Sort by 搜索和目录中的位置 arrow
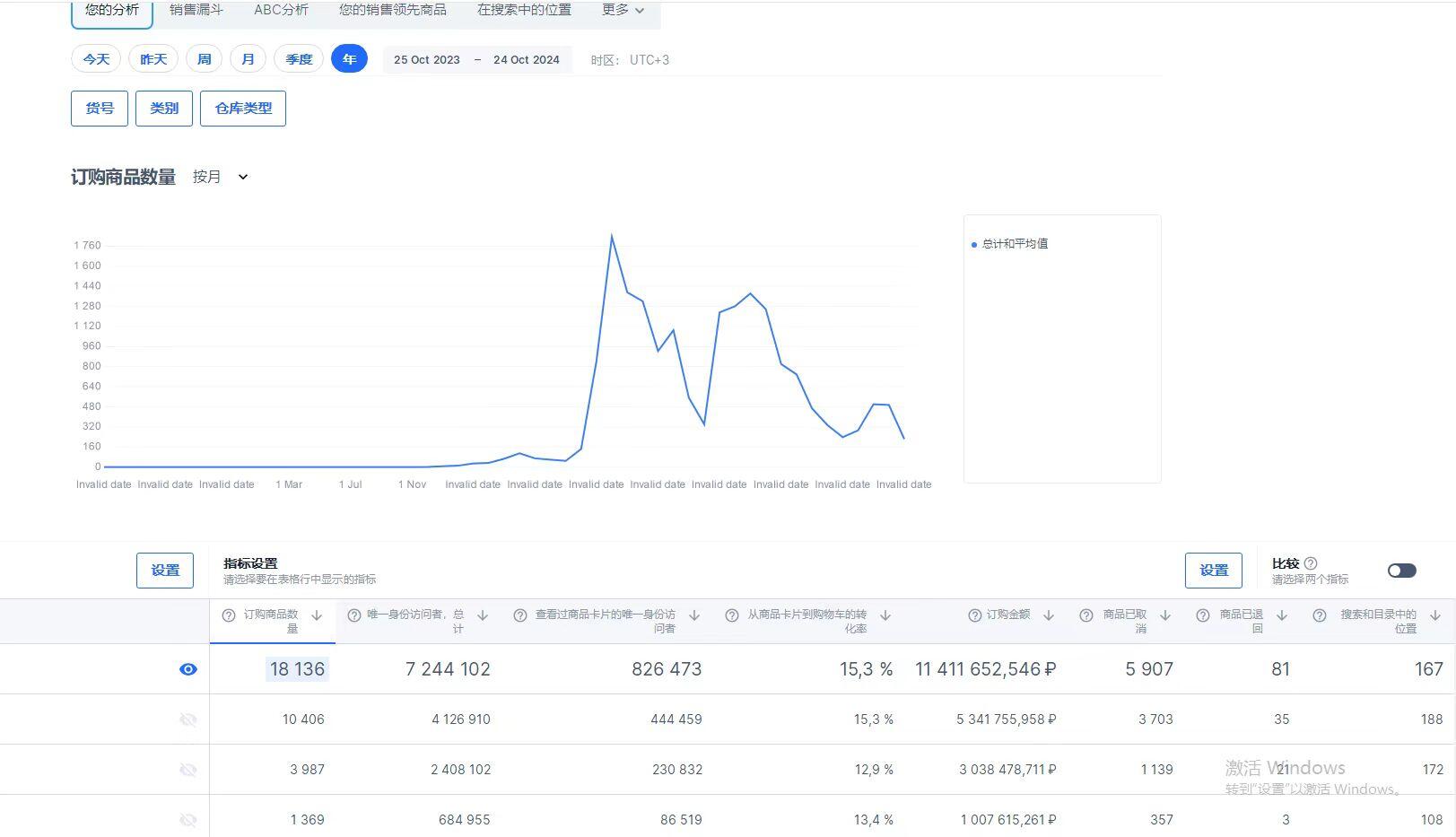 (x=1435, y=615)
